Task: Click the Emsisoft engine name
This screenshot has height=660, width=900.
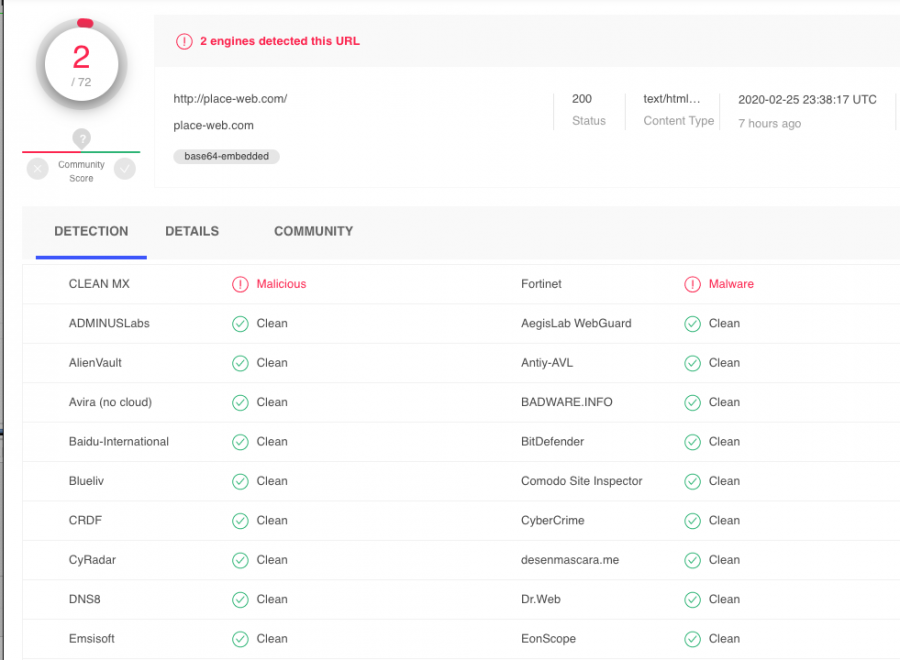Action: tap(92, 639)
